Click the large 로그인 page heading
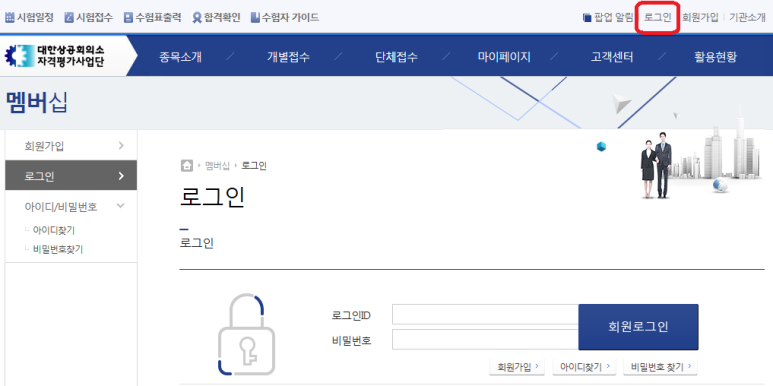773x386 pixels. 212,197
